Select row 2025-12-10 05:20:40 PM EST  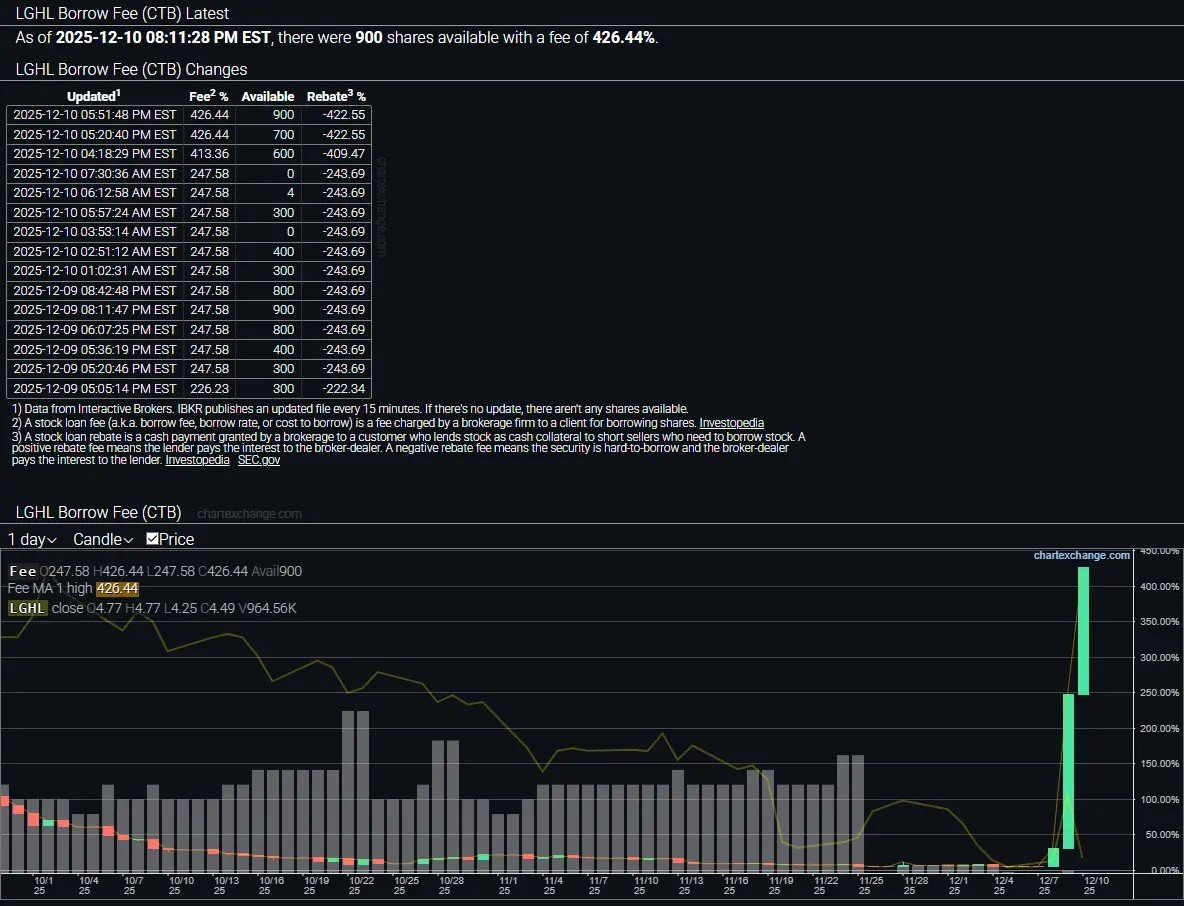click(189, 134)
